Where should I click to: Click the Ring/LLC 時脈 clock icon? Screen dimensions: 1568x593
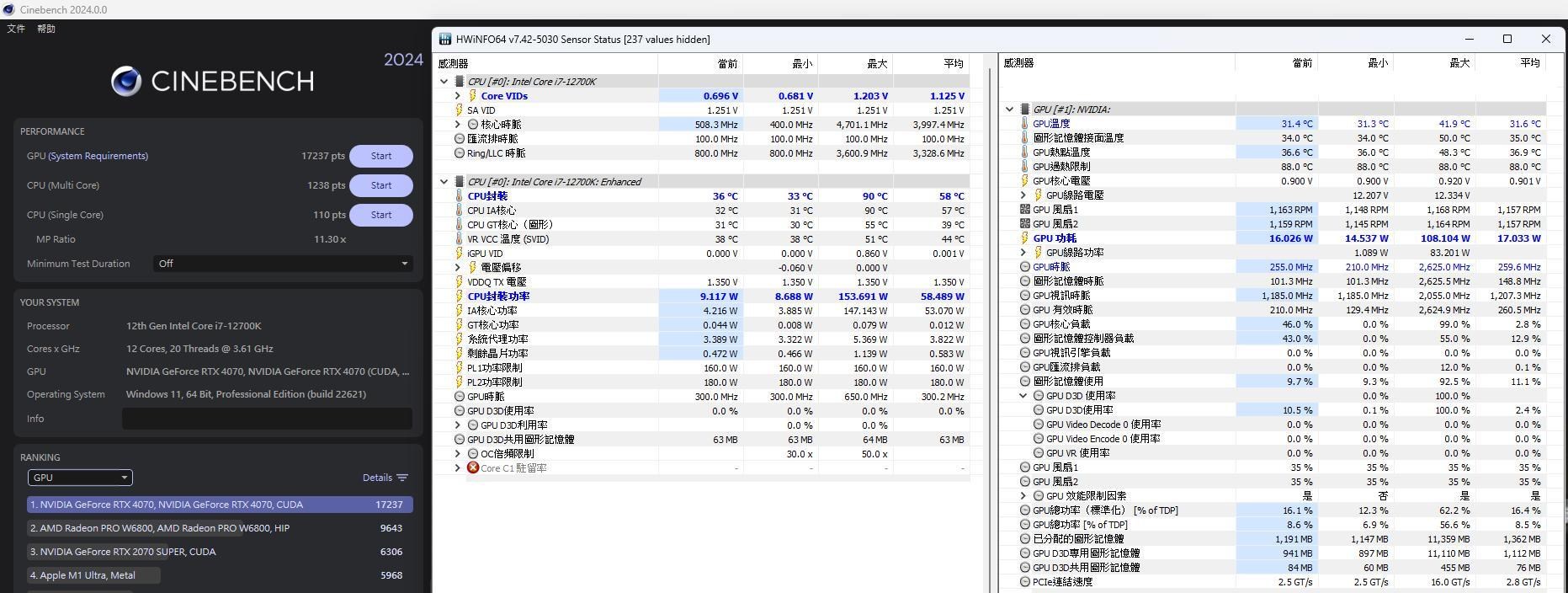[460, 153]
